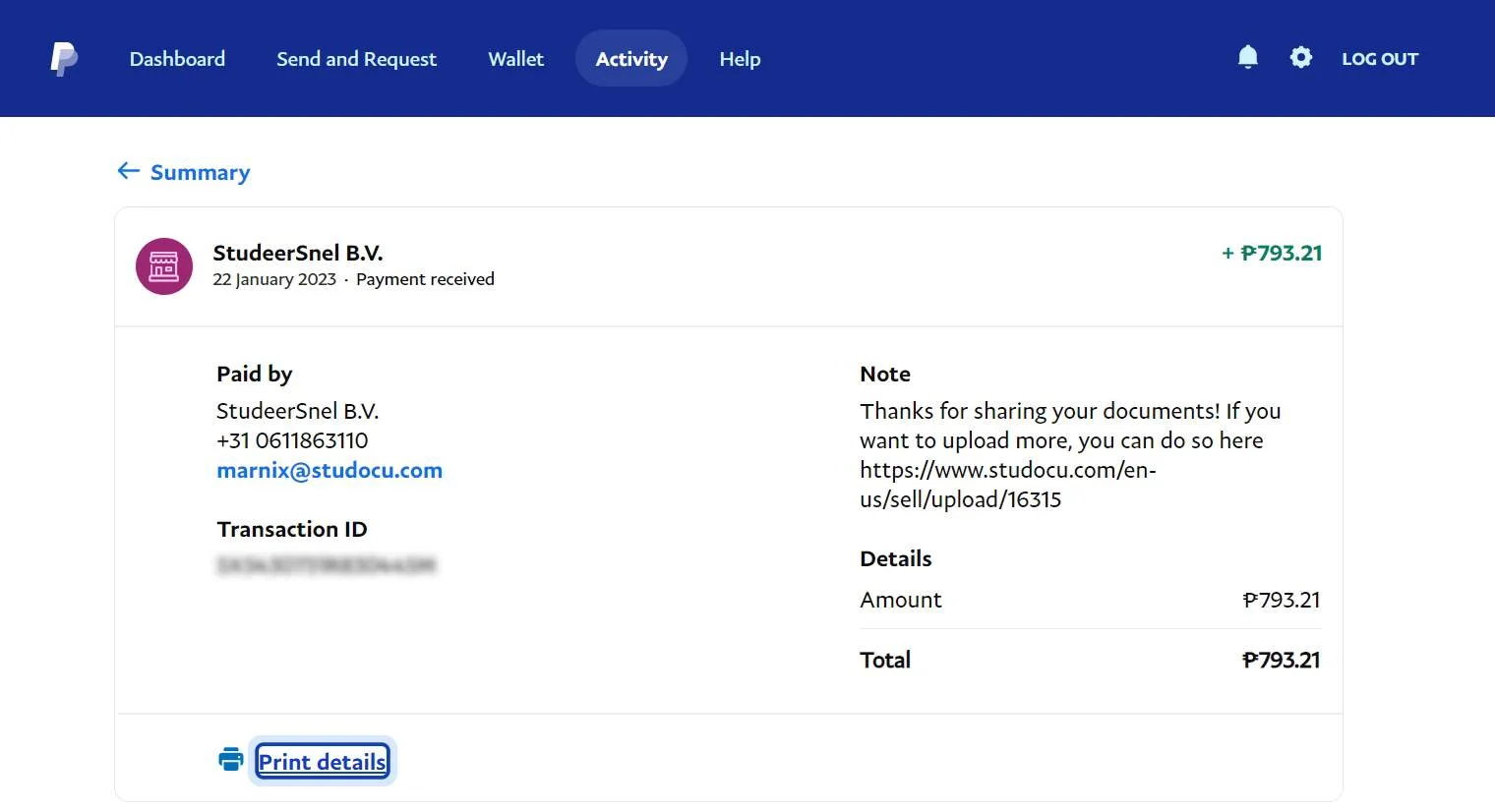Click the studocu upload URL in note
Screen dimensions: 1495x812
click(x=1008, y=485)
